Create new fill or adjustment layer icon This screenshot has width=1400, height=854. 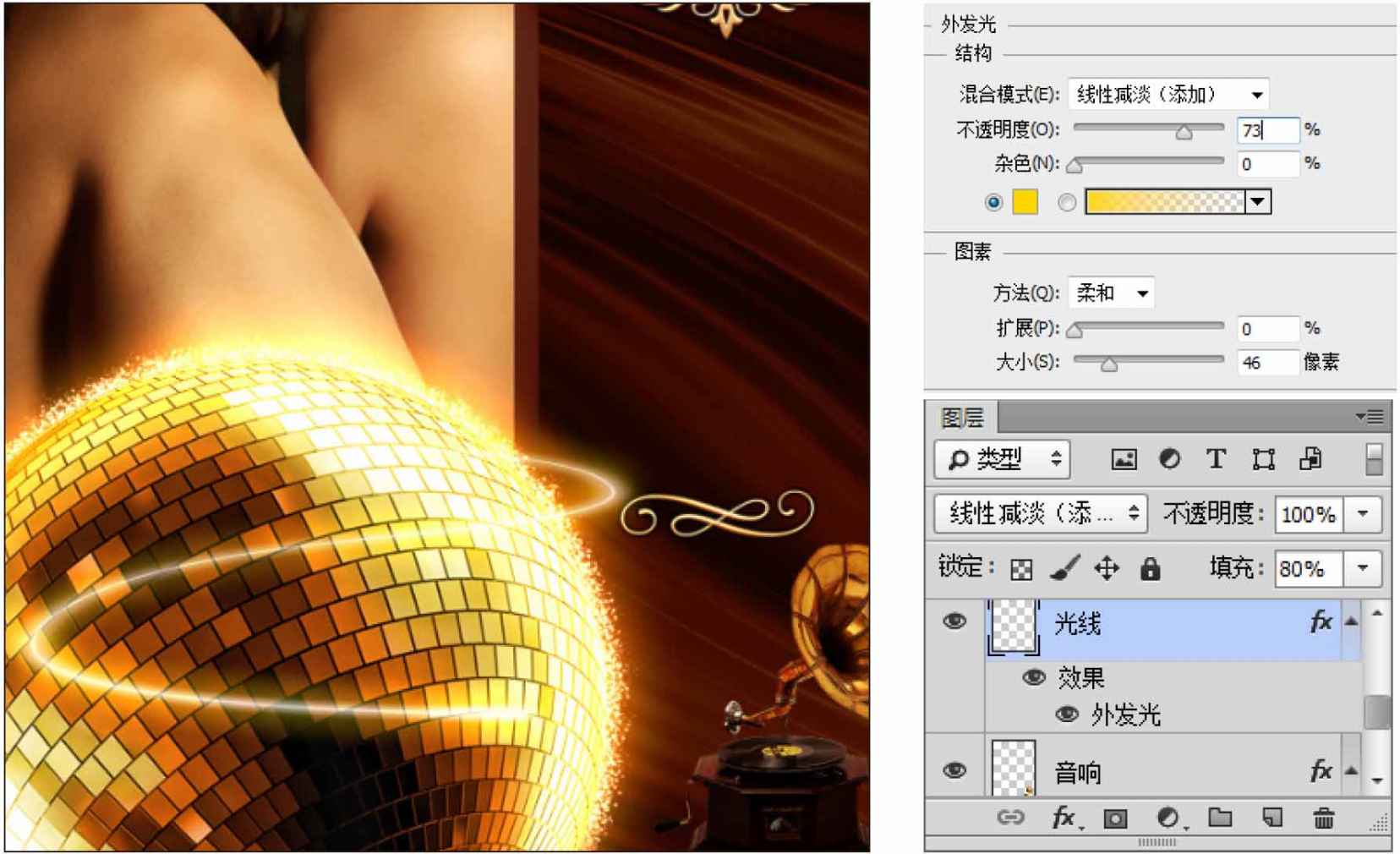[1168, 818]
